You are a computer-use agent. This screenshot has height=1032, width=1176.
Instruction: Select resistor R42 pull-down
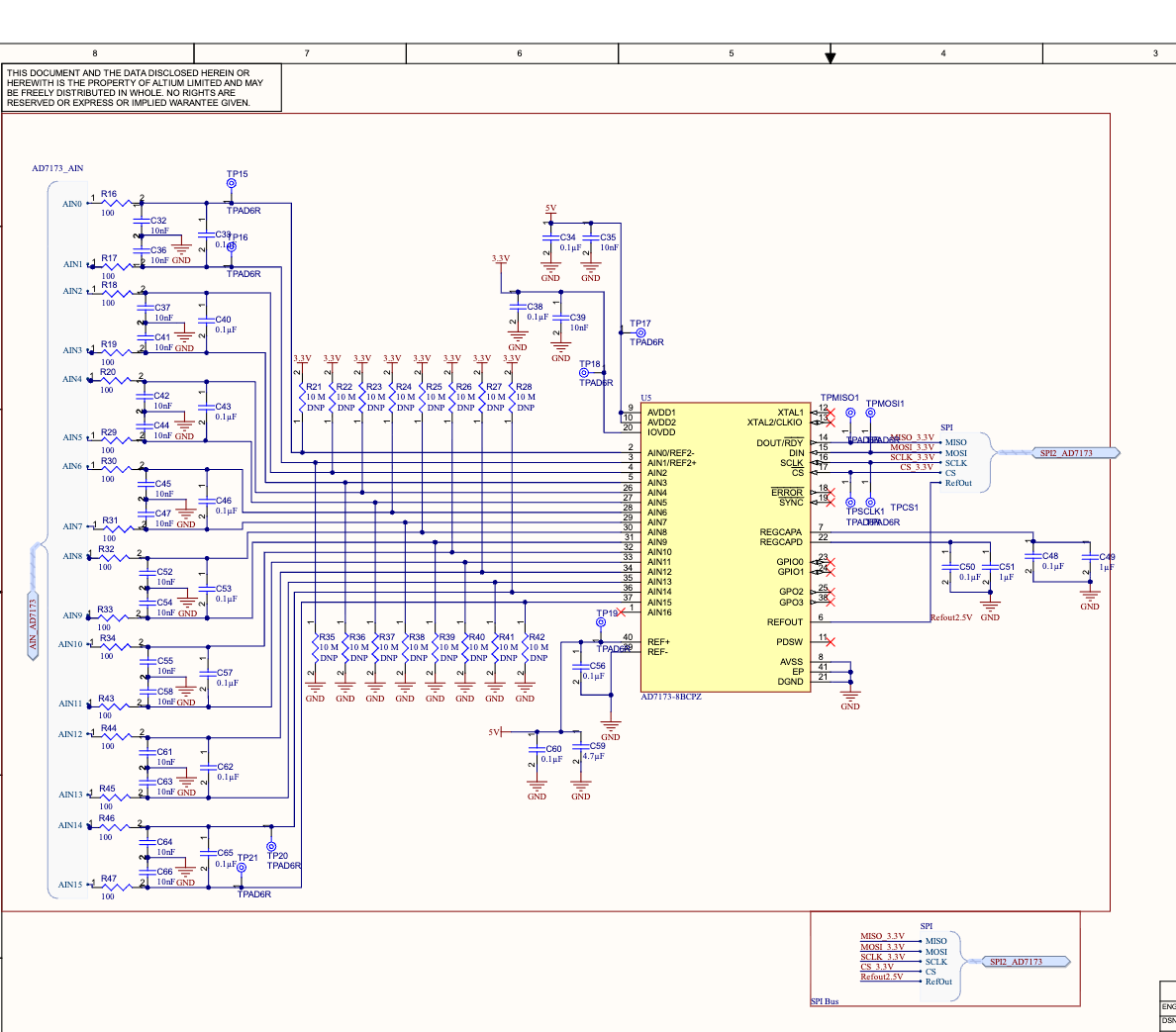click(x=525, y=647)
